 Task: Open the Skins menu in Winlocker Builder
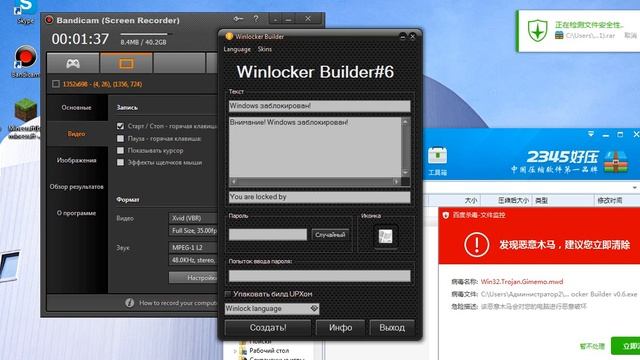point(264,49)
